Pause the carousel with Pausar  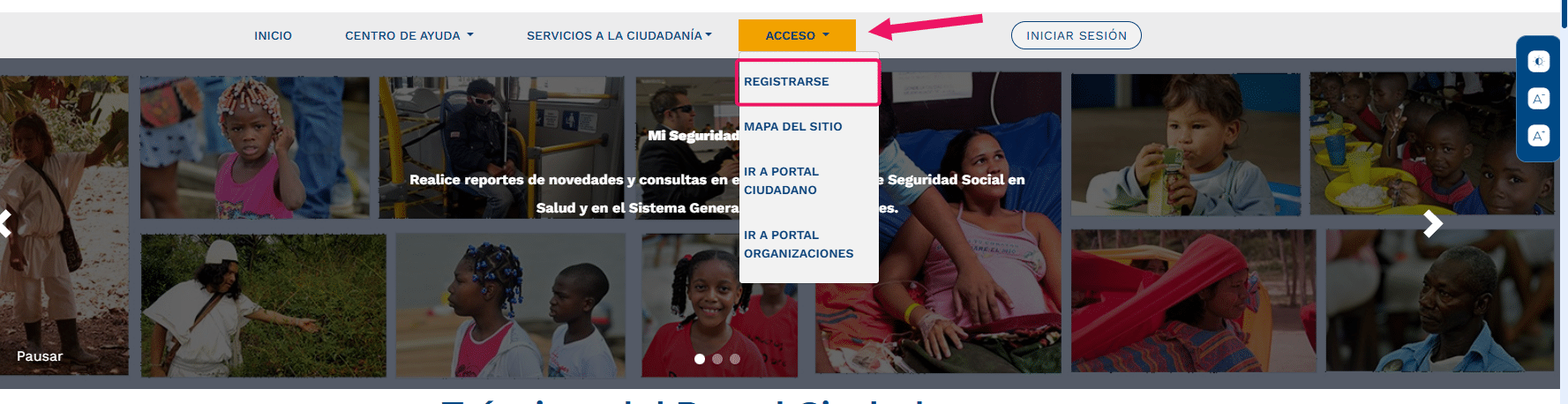pos(40,356)
